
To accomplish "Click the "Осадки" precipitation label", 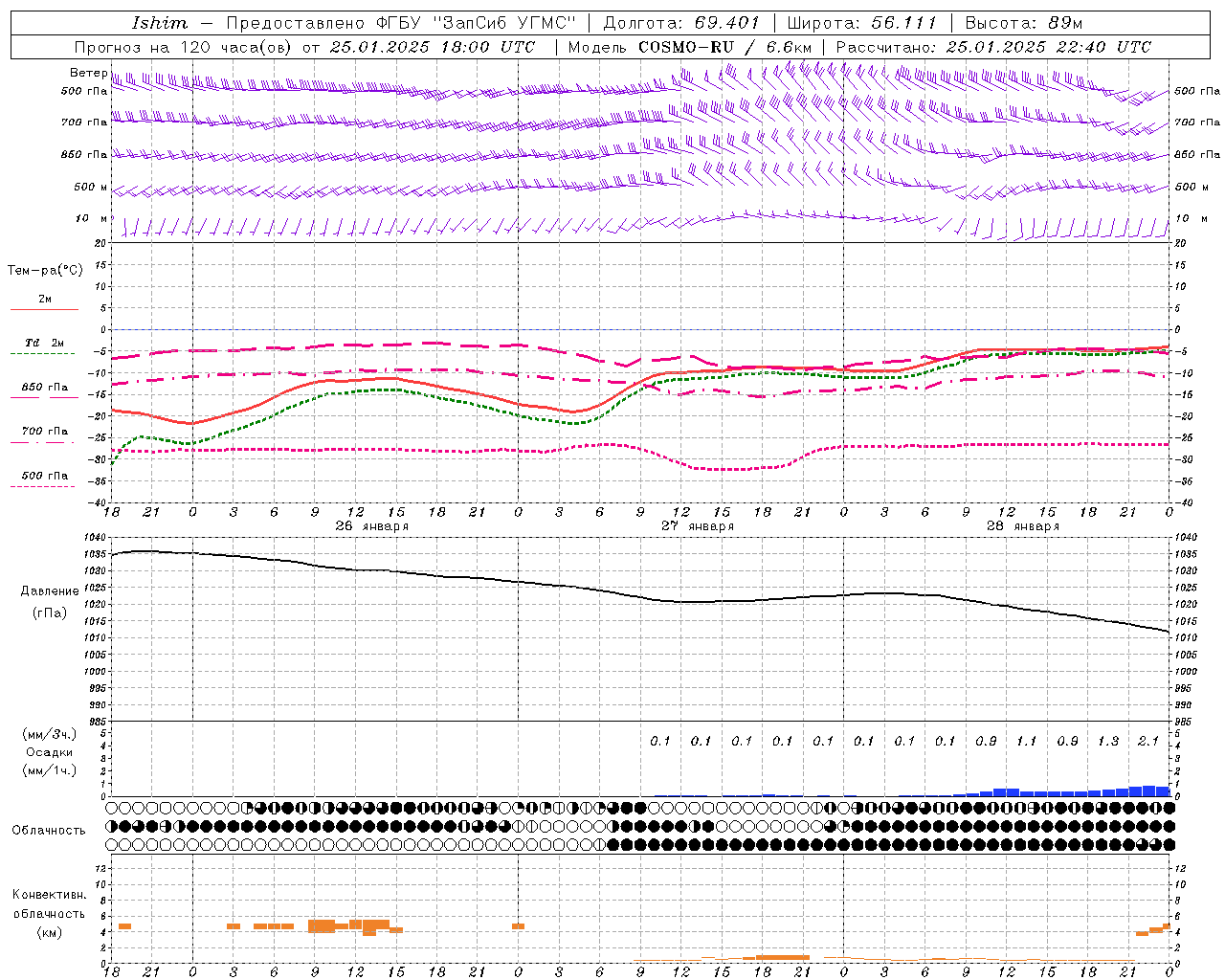I will coord(50,752).
